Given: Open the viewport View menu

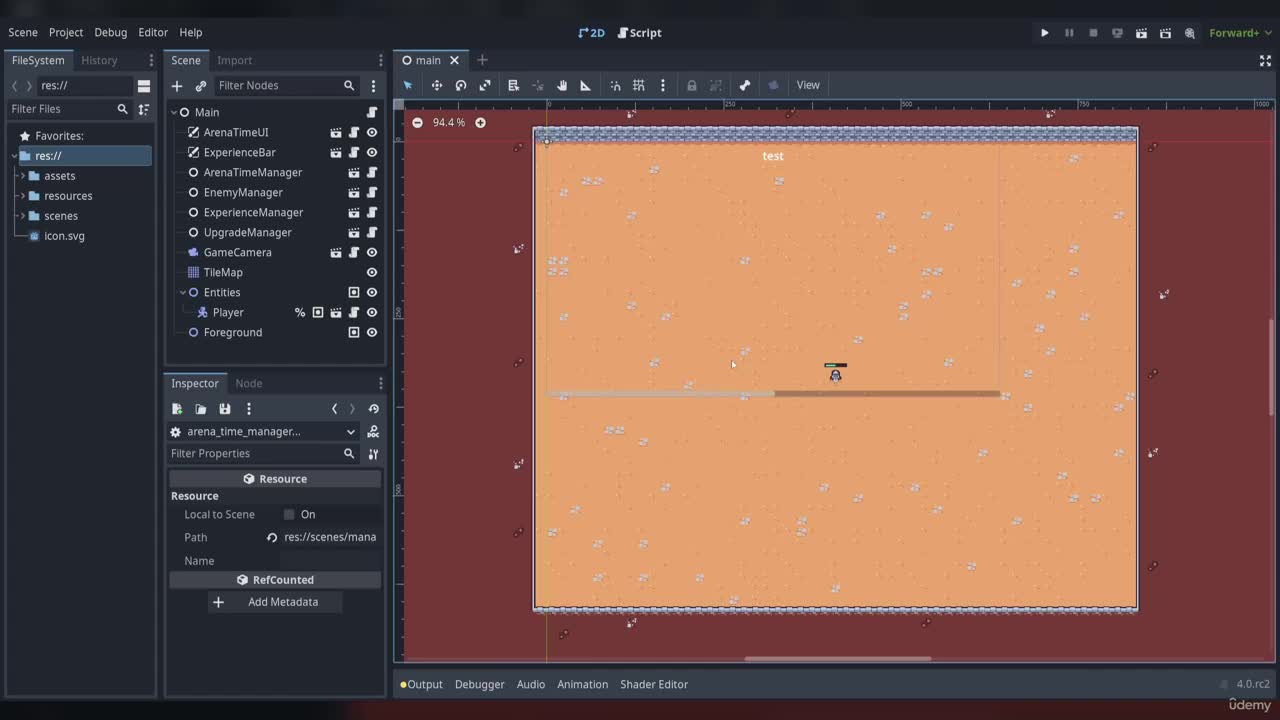Looking at the screenshot, I should [x=808, y=85].
